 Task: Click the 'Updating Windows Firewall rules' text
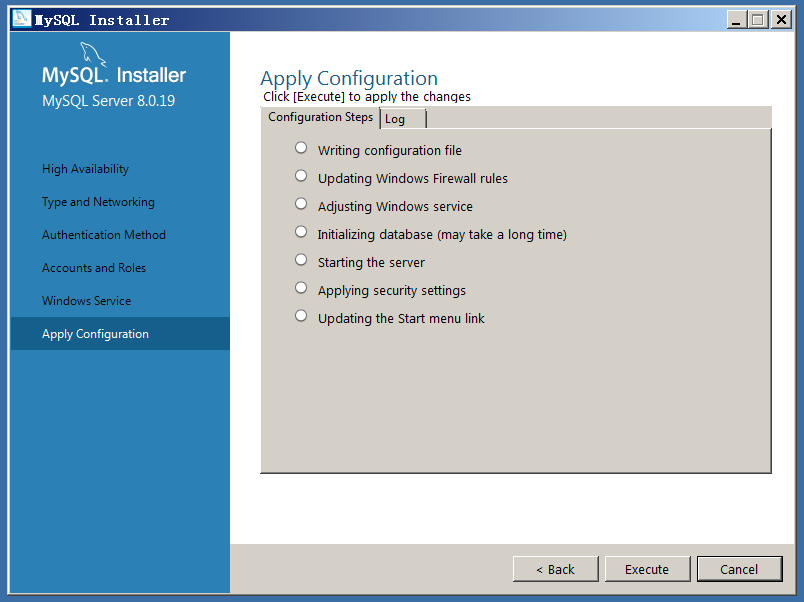pyautogui.click(x=413, y=178)
